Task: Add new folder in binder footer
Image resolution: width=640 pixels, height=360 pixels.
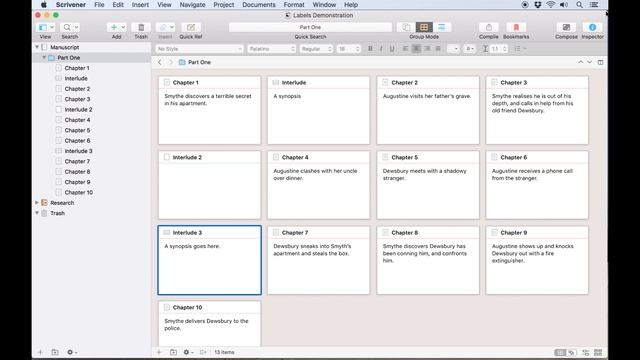Action: (55, 352)
